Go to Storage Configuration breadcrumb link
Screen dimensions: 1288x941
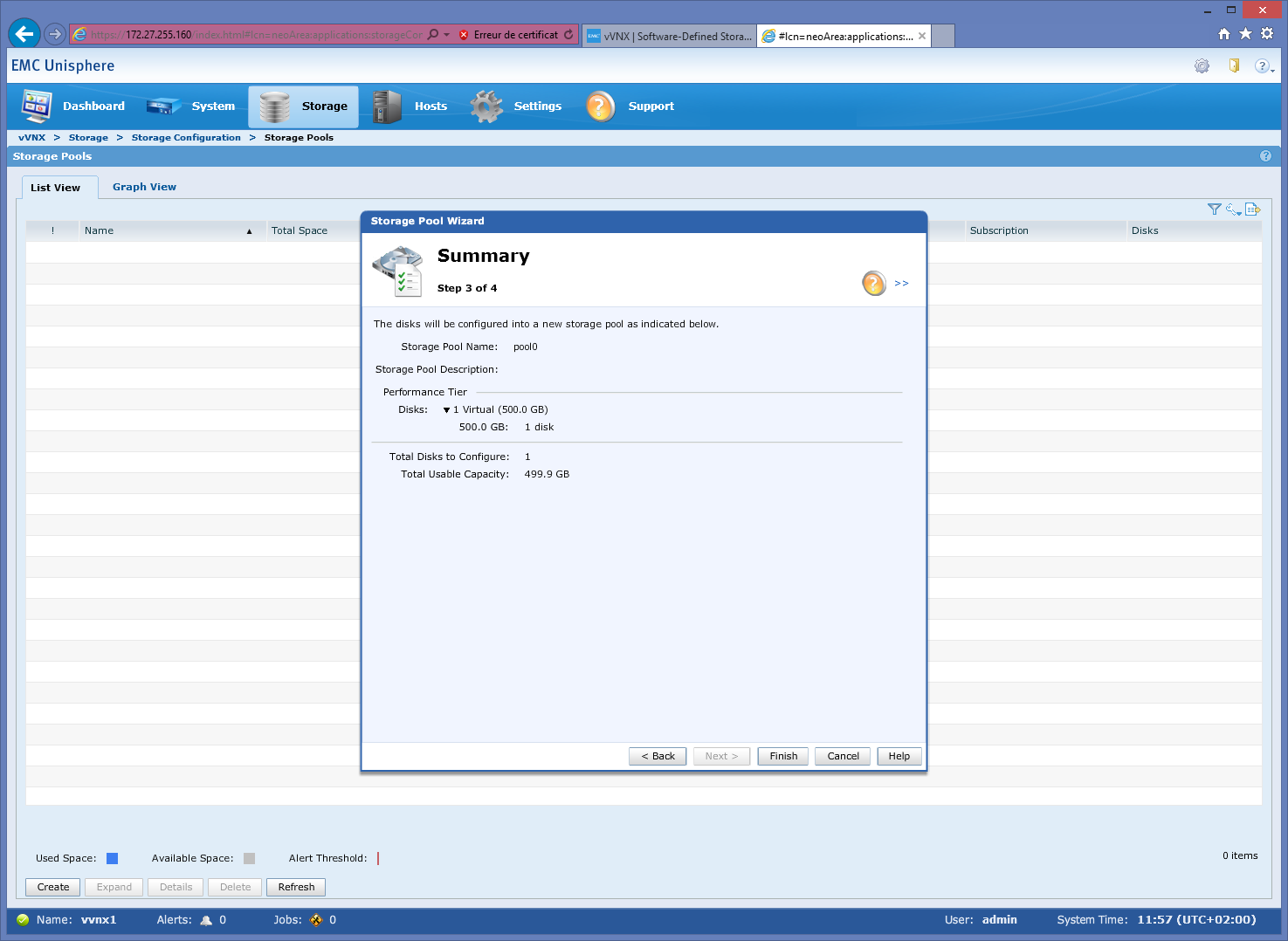(x=186, y=138)
